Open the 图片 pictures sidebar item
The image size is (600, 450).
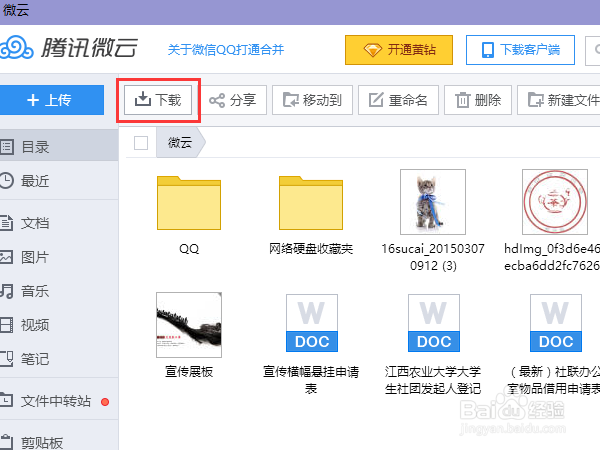pos(59,257)
